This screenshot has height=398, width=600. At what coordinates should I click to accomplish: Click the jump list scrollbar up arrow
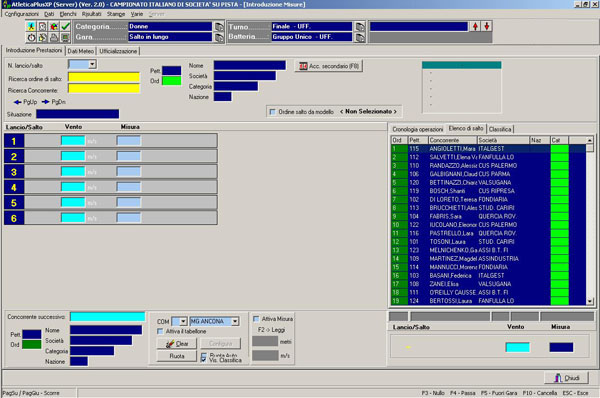(x=590, y=140)
